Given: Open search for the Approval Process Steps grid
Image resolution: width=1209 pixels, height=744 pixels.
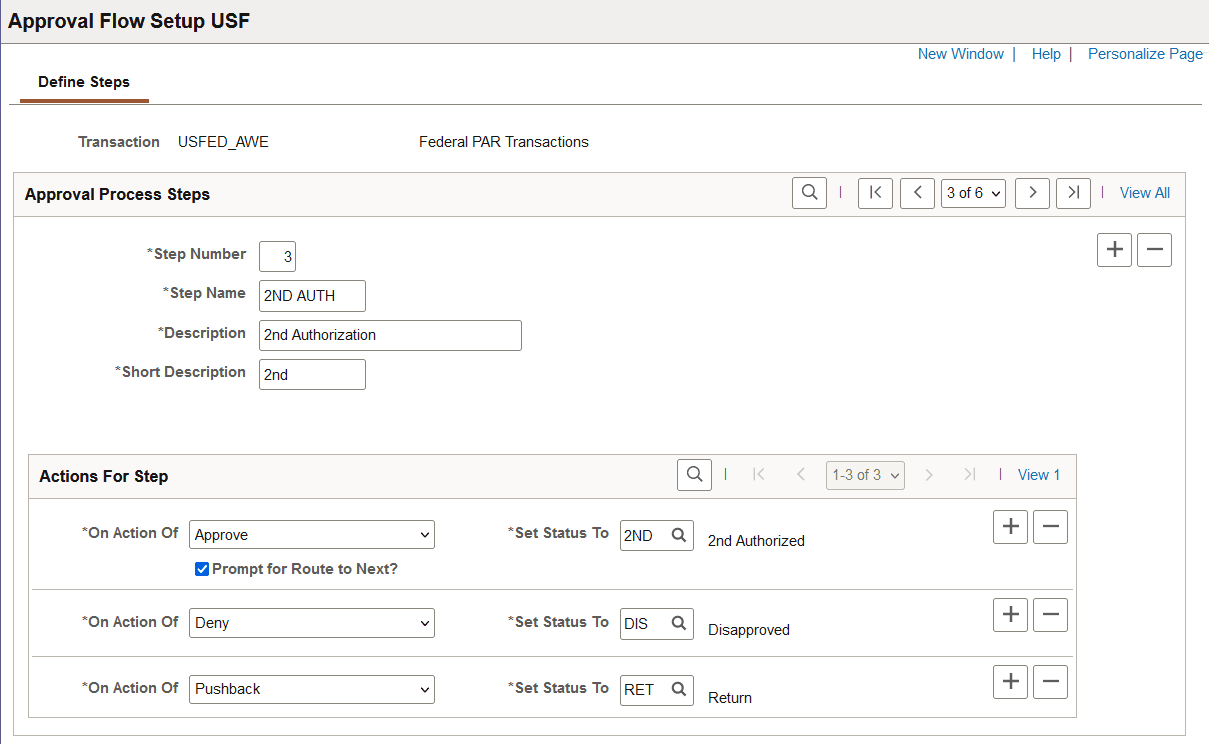Looking at the screenshot, I should pos(809,192).
